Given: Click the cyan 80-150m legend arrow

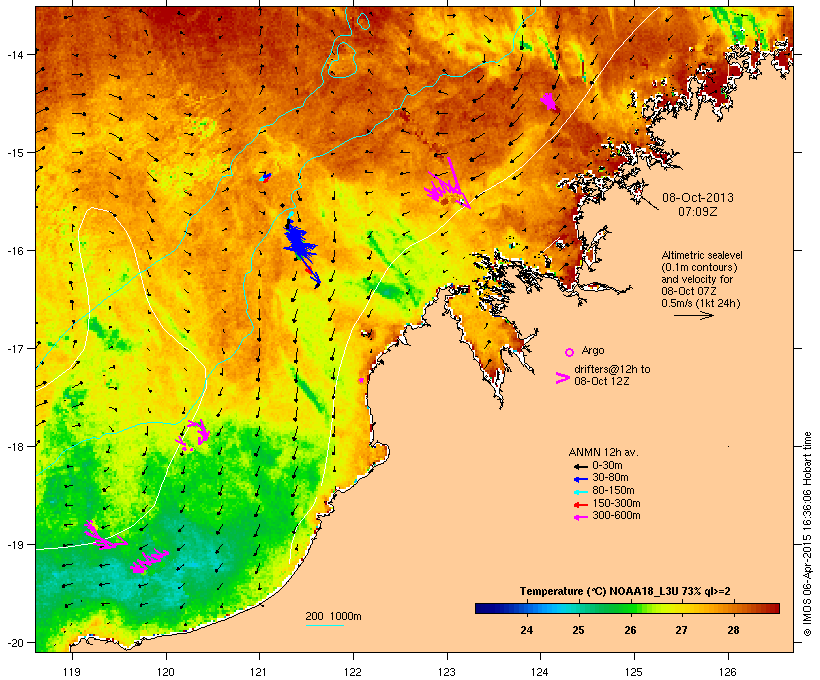Looking at the screenshot, I should pyautogui.click(x=580, y=492).
